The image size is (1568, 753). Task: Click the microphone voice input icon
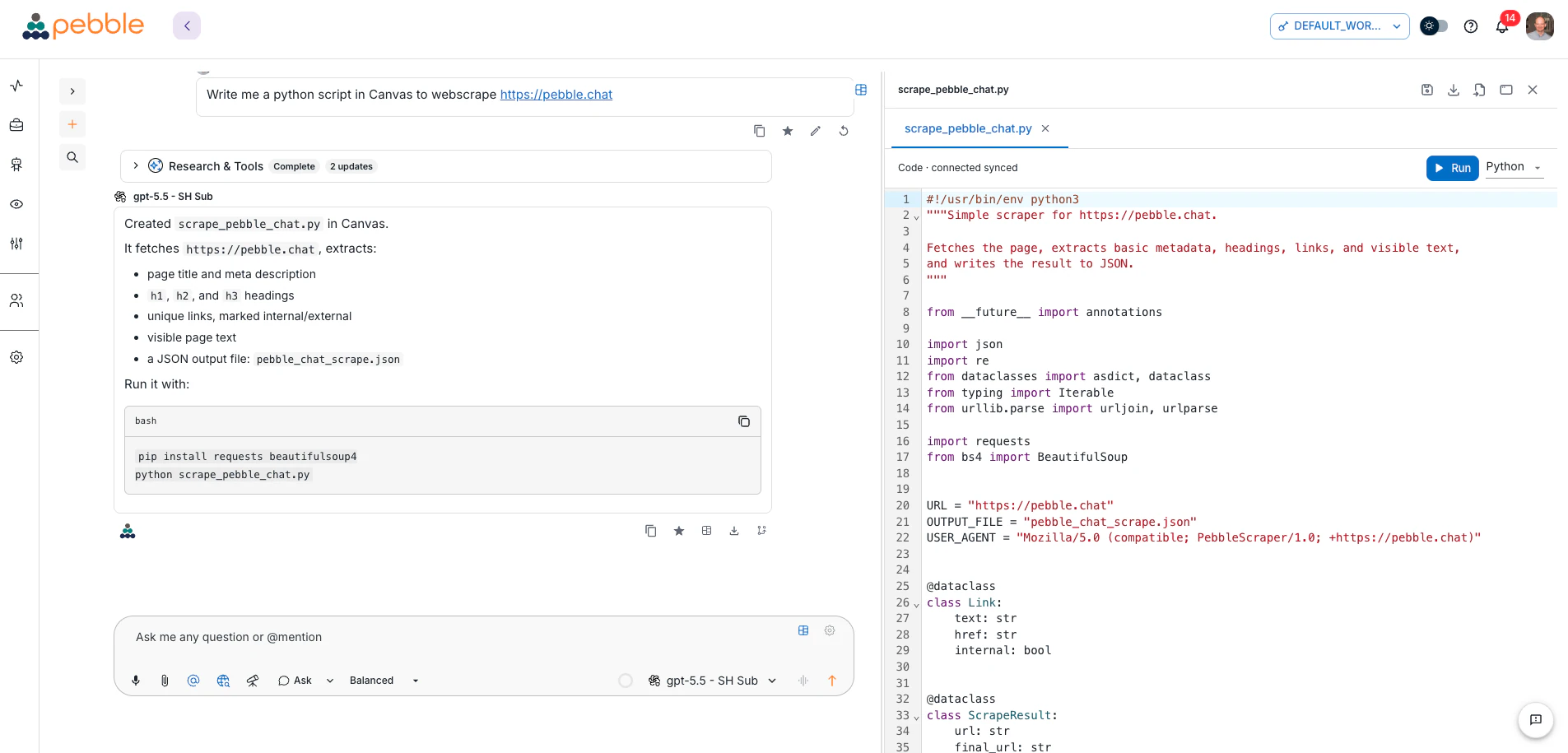136,681
